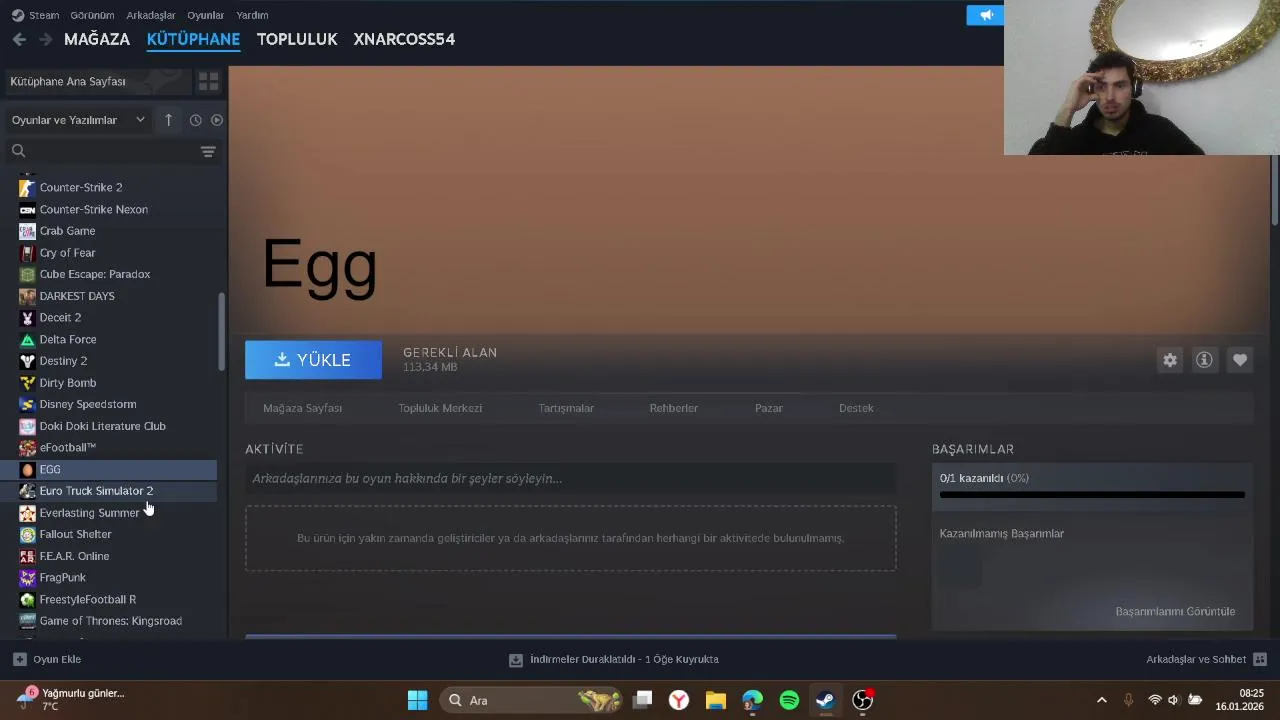Screen dimensions: 1280x720
Task: Go to KÜTÜPHANE tab
Action: tap(193, 39)
